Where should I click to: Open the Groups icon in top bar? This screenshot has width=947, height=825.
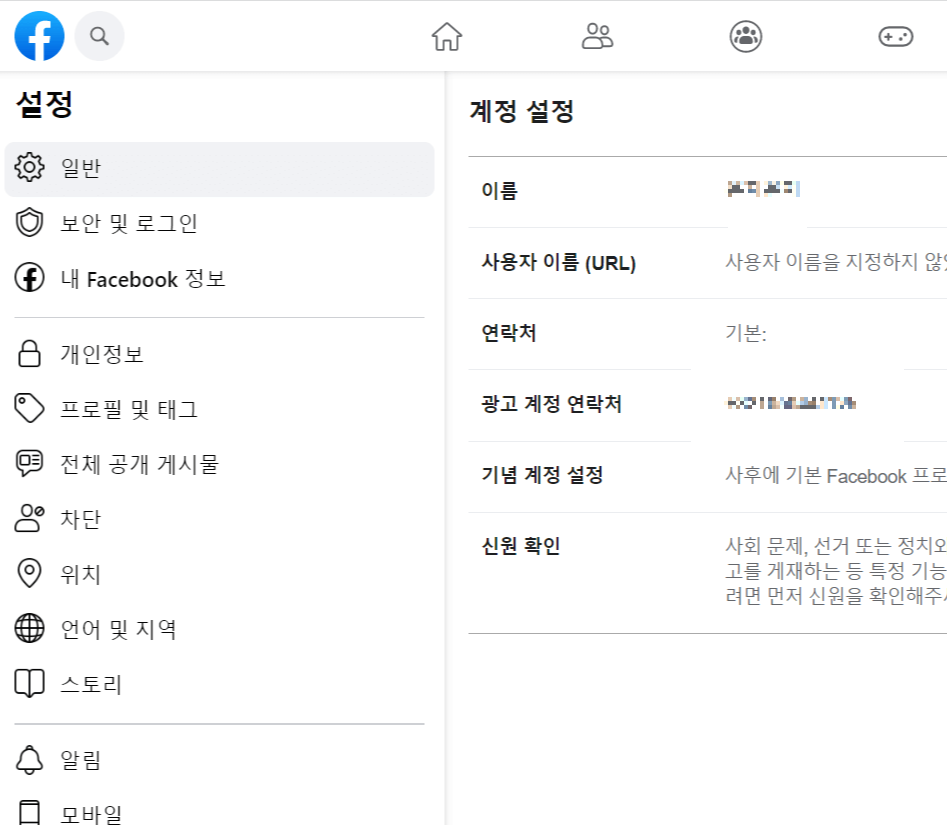click(745, 35)
